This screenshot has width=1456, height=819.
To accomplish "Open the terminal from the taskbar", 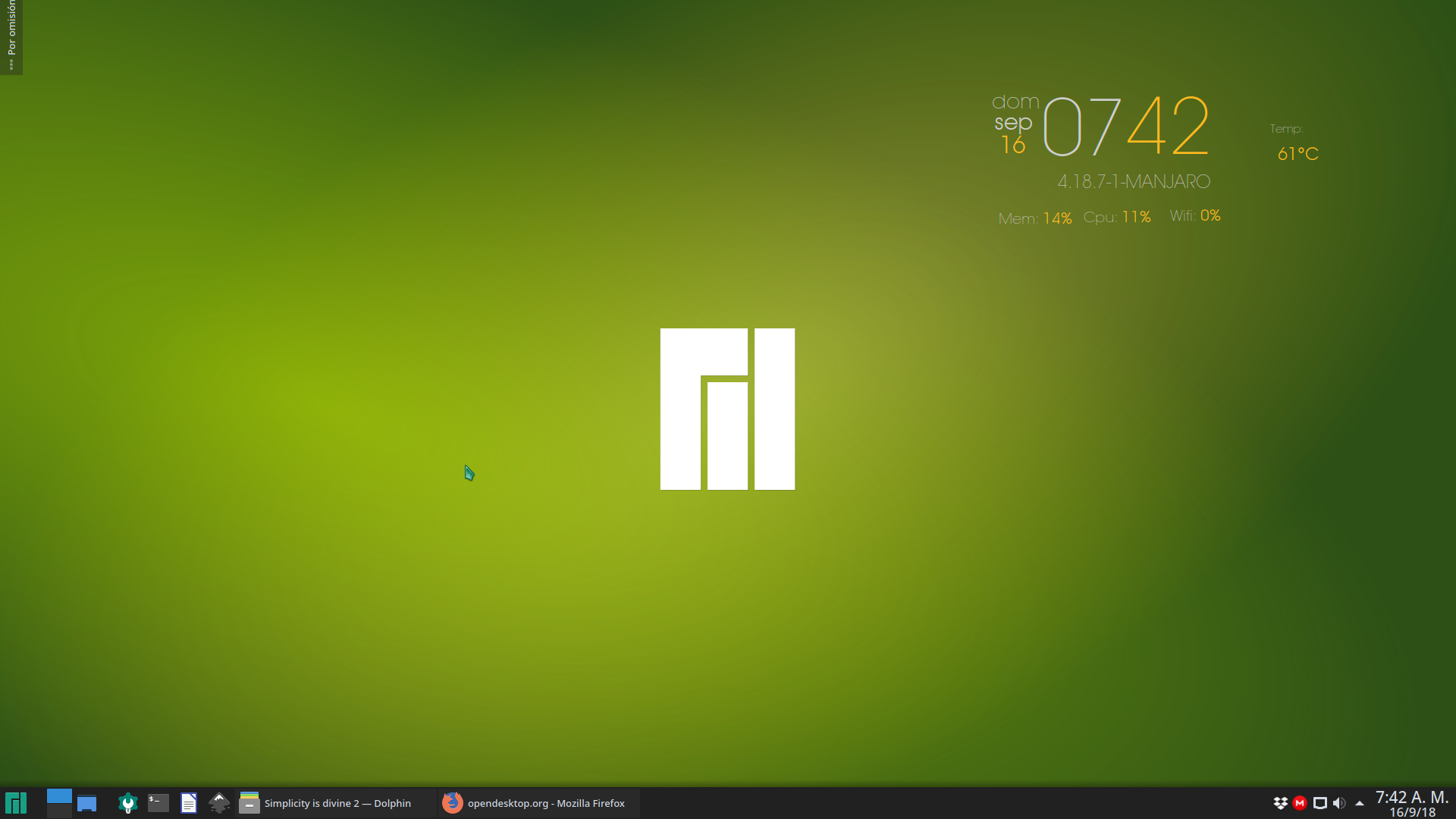I will (x=158, y=803).
